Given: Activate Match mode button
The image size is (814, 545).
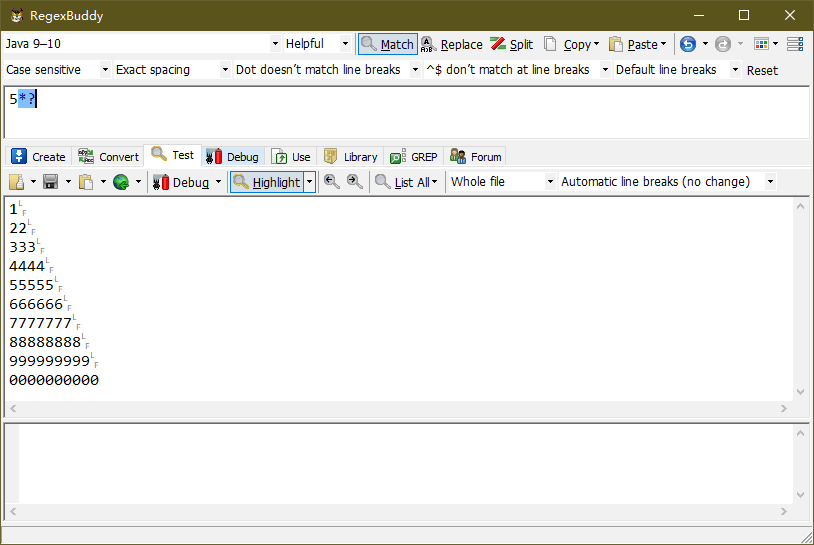Looking at the screenshot, I should pyautogui.click(x=388, y=45).
